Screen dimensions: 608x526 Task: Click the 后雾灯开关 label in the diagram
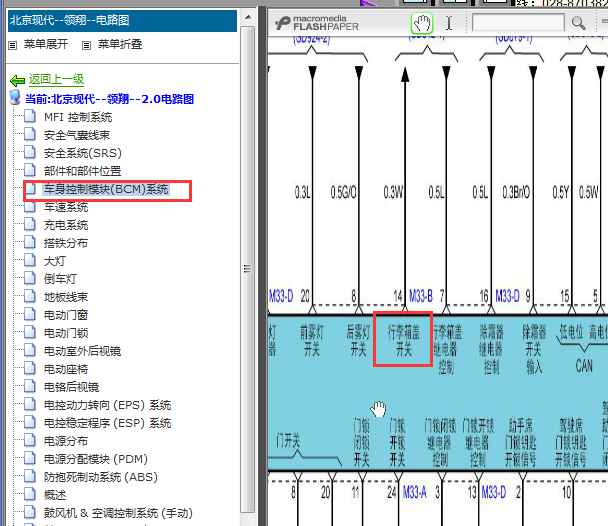[x=358, y=341]
